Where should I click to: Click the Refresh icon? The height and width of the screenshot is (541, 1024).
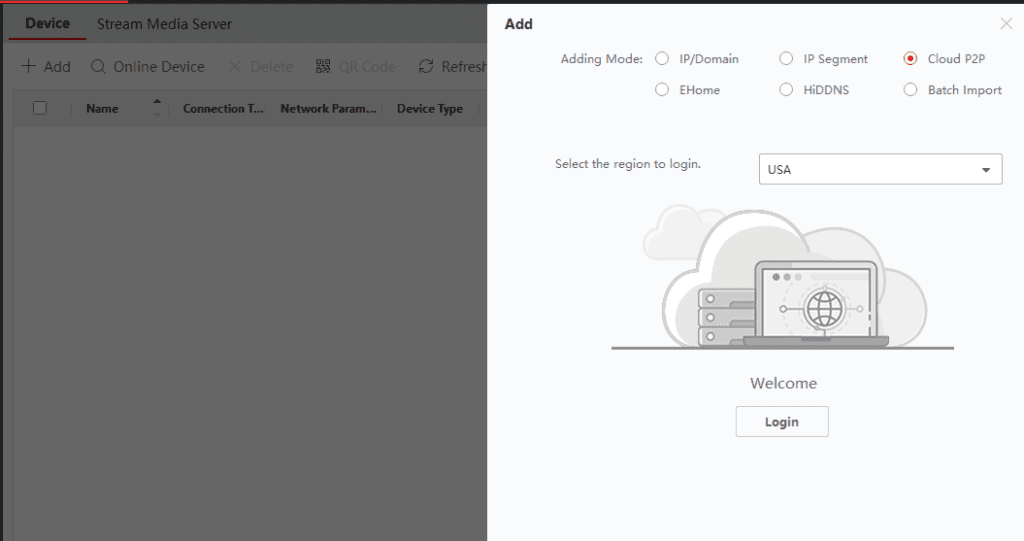(x=426, y=67)
